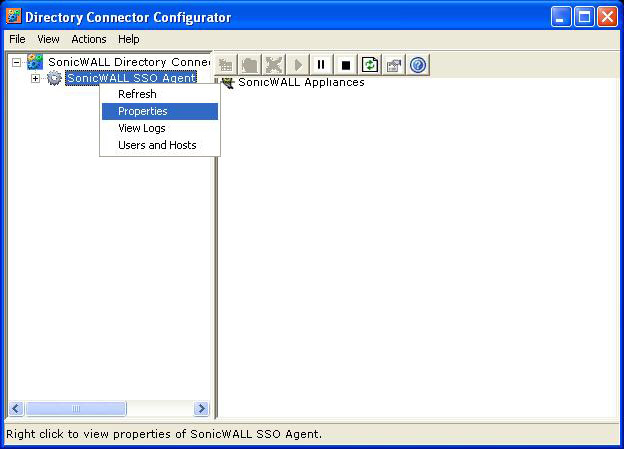624x449 pixels.
Task: Click the gear icon beside SonicWALL SSO Agent
Action: 54,78
